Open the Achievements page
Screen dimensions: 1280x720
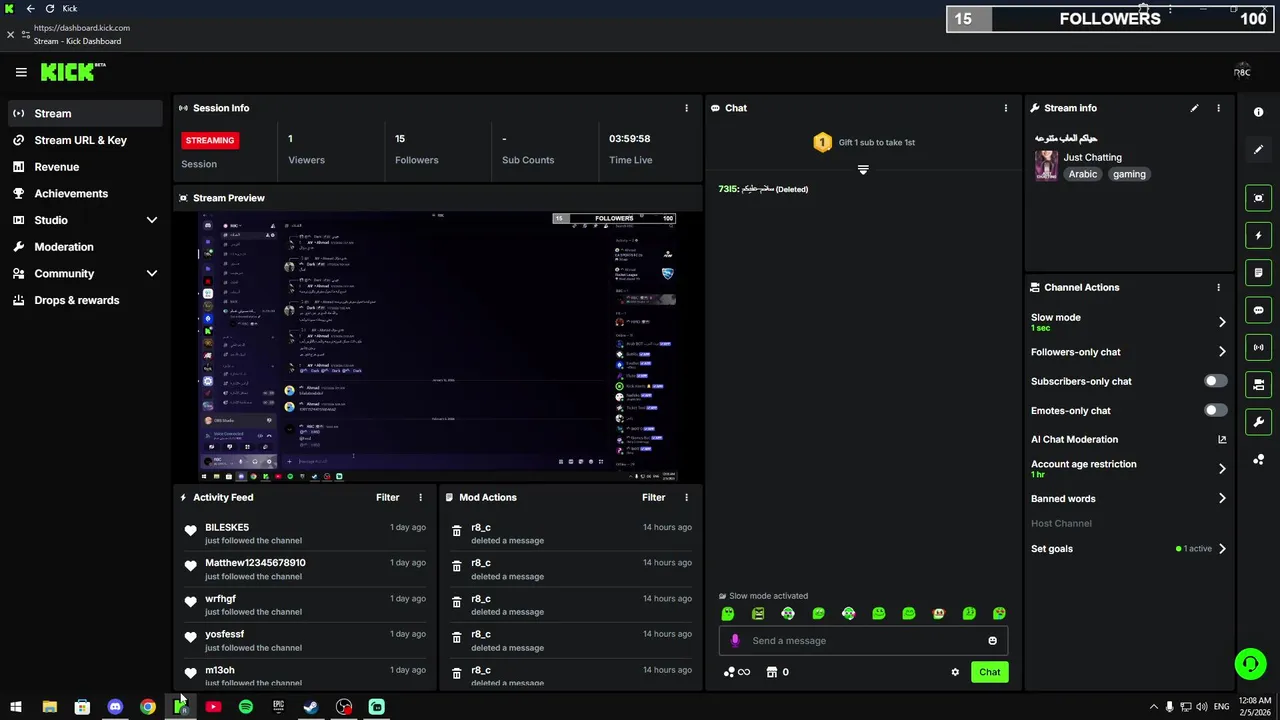pyautogui.click(x=85, y=193)
